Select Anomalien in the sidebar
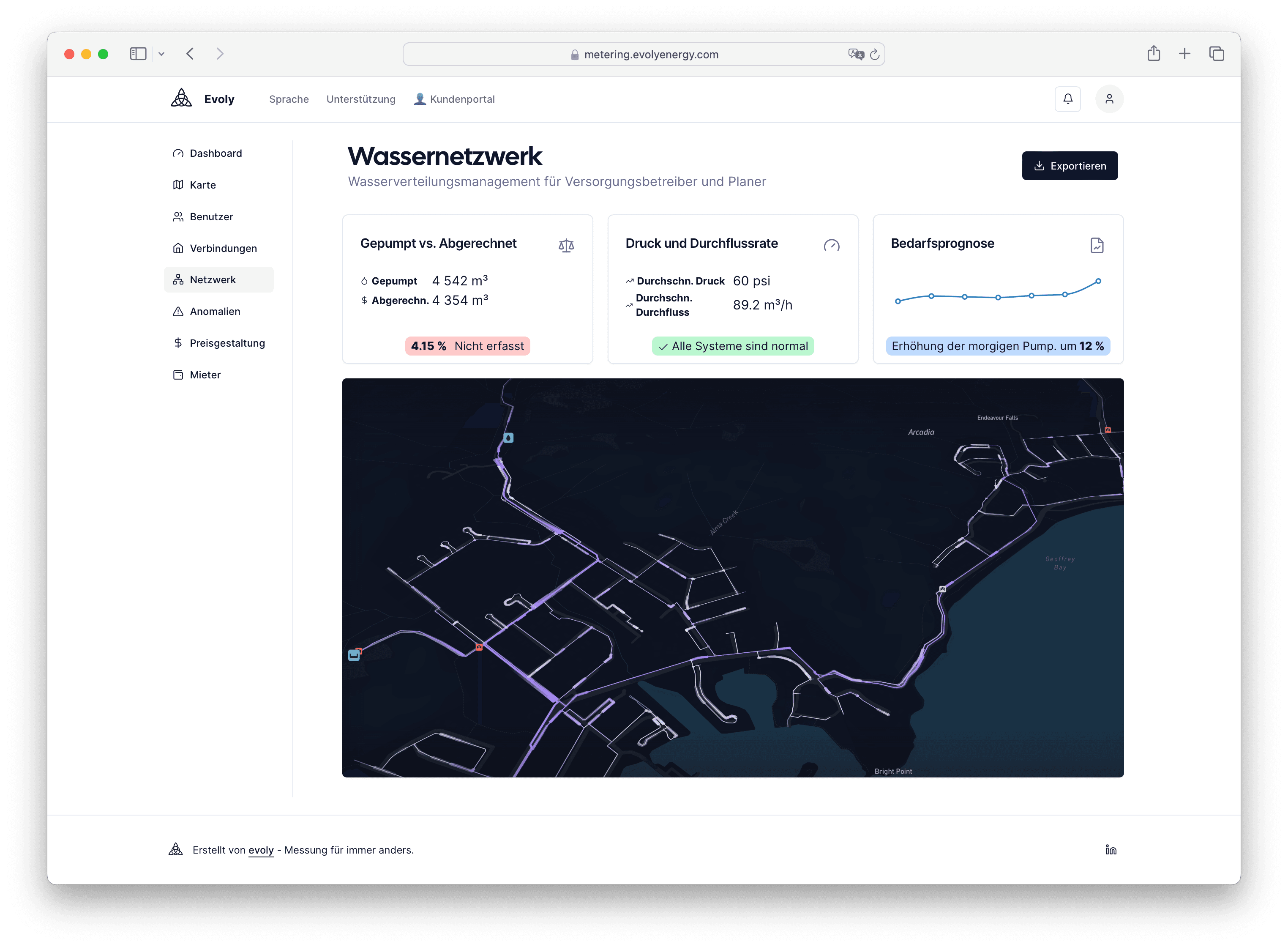The height and width of the screenshot is (947, 1288). tap(215, 311)
